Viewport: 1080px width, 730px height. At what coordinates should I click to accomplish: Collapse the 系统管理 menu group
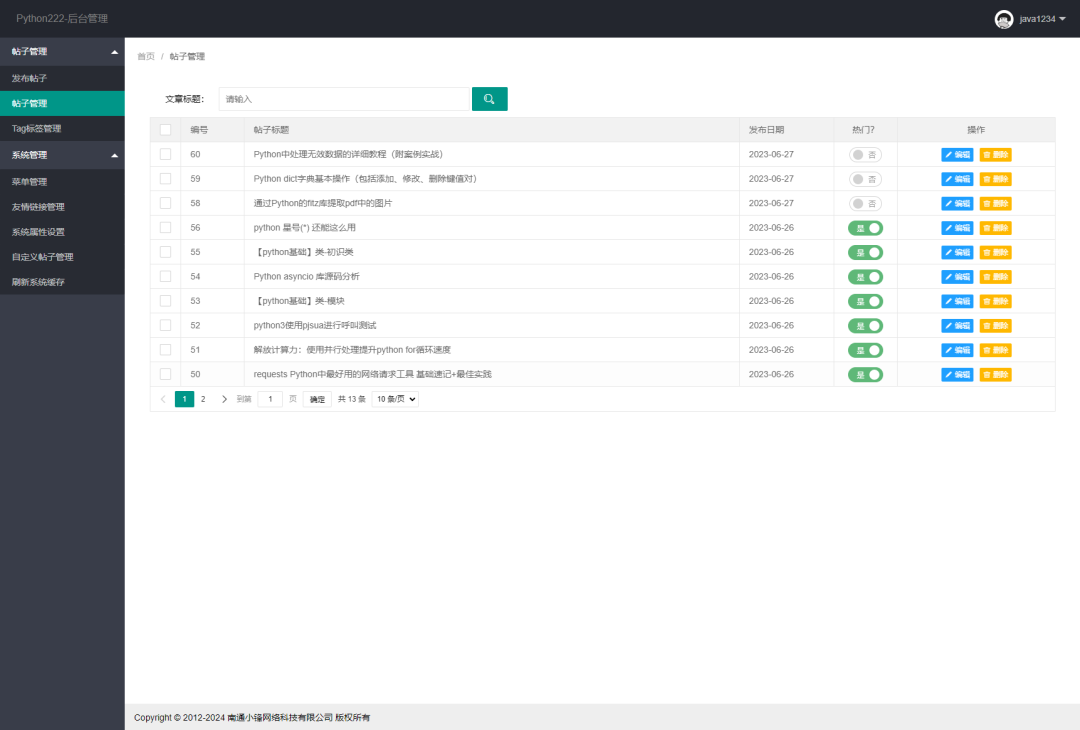62,155
